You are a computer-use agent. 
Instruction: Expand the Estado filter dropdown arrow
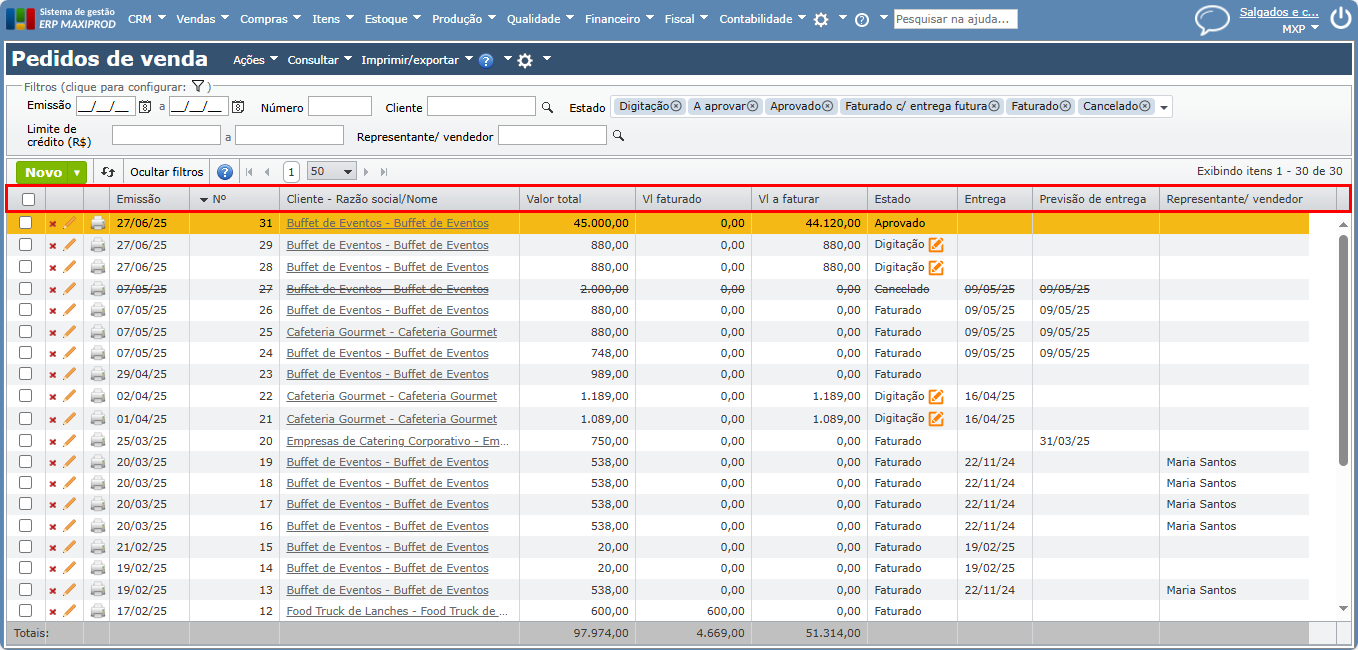coord(1164,107)
